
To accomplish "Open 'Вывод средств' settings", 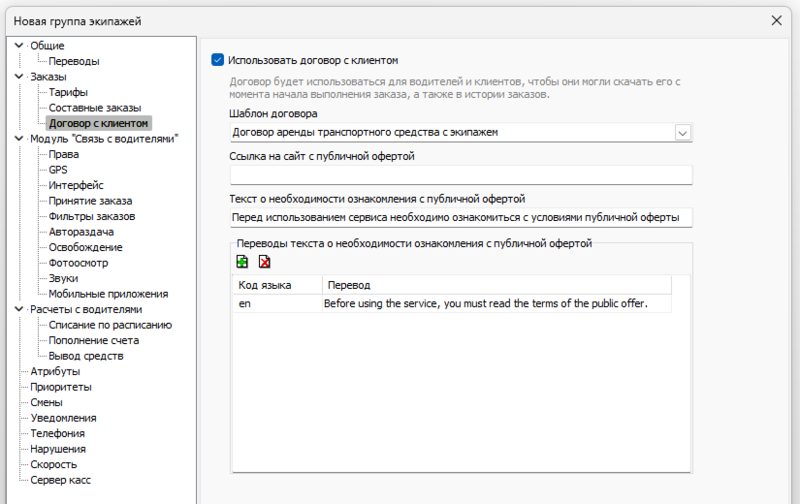I will pyautogui.click(x=86, y=356).
